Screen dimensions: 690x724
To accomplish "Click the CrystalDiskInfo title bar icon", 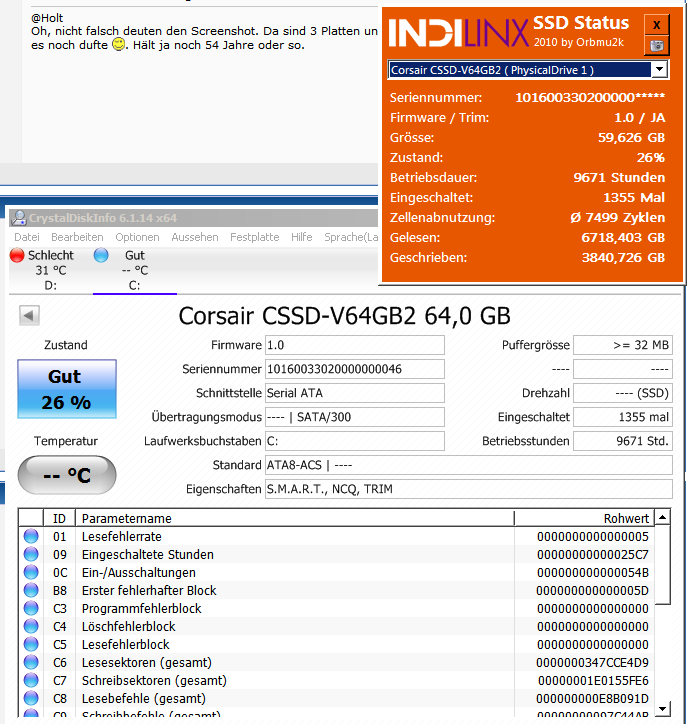I will [x=19, y=217].
